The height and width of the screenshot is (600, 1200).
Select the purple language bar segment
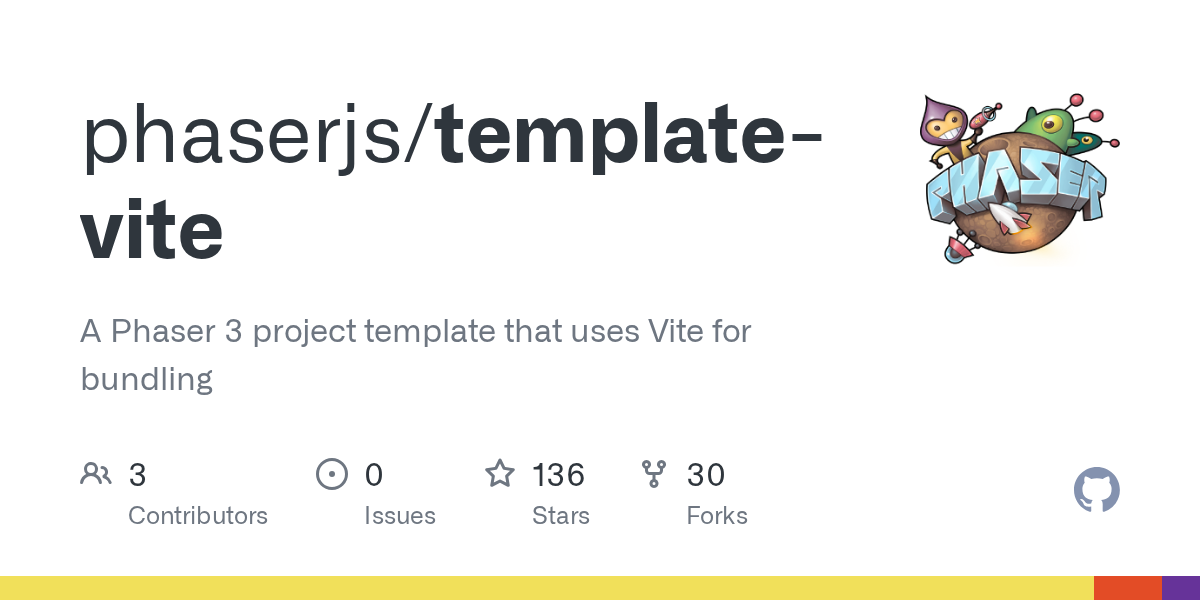coord(1181,588)
